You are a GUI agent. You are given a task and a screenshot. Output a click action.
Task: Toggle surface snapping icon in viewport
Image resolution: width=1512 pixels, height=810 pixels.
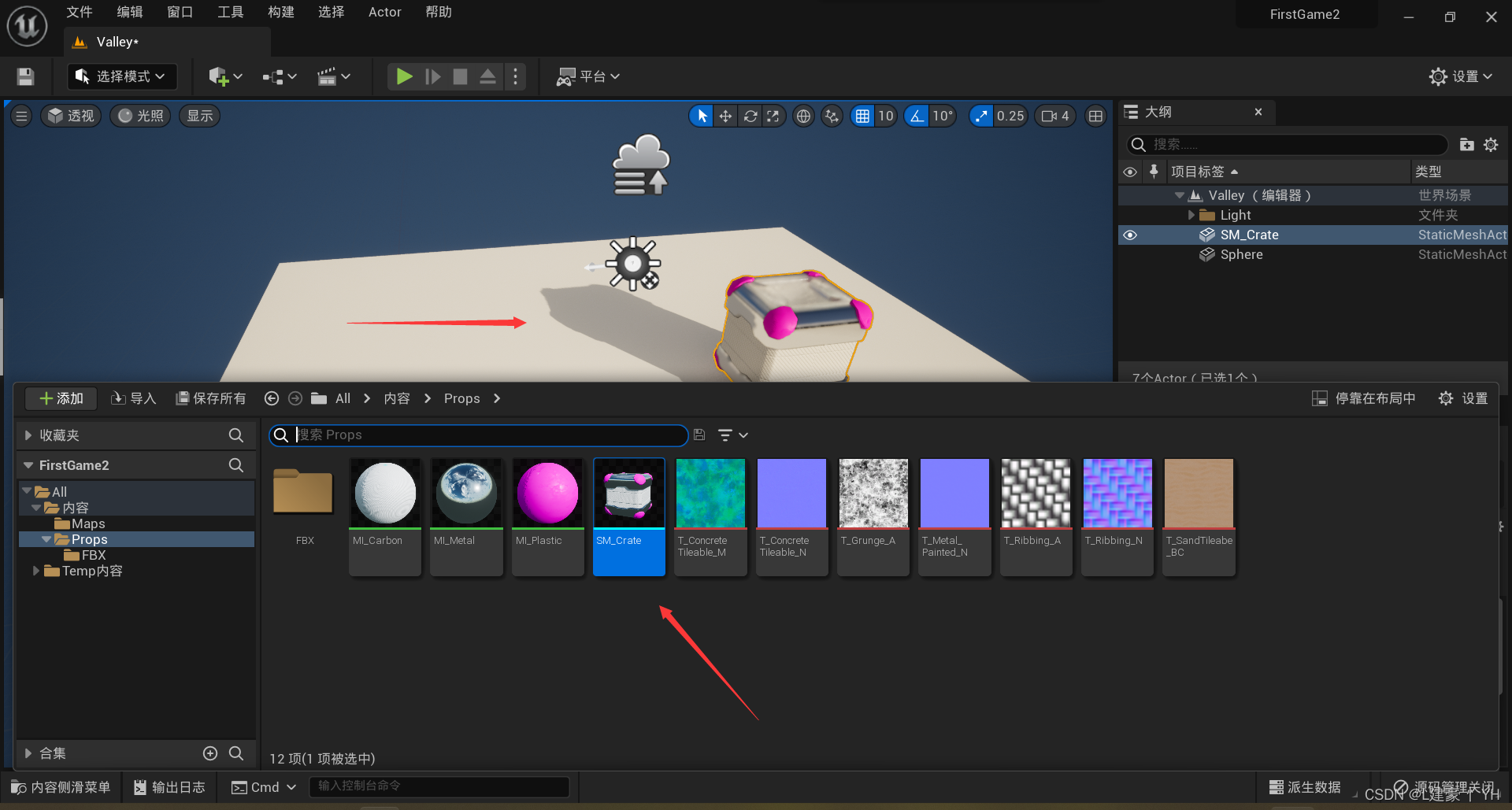tap(832, 117)
